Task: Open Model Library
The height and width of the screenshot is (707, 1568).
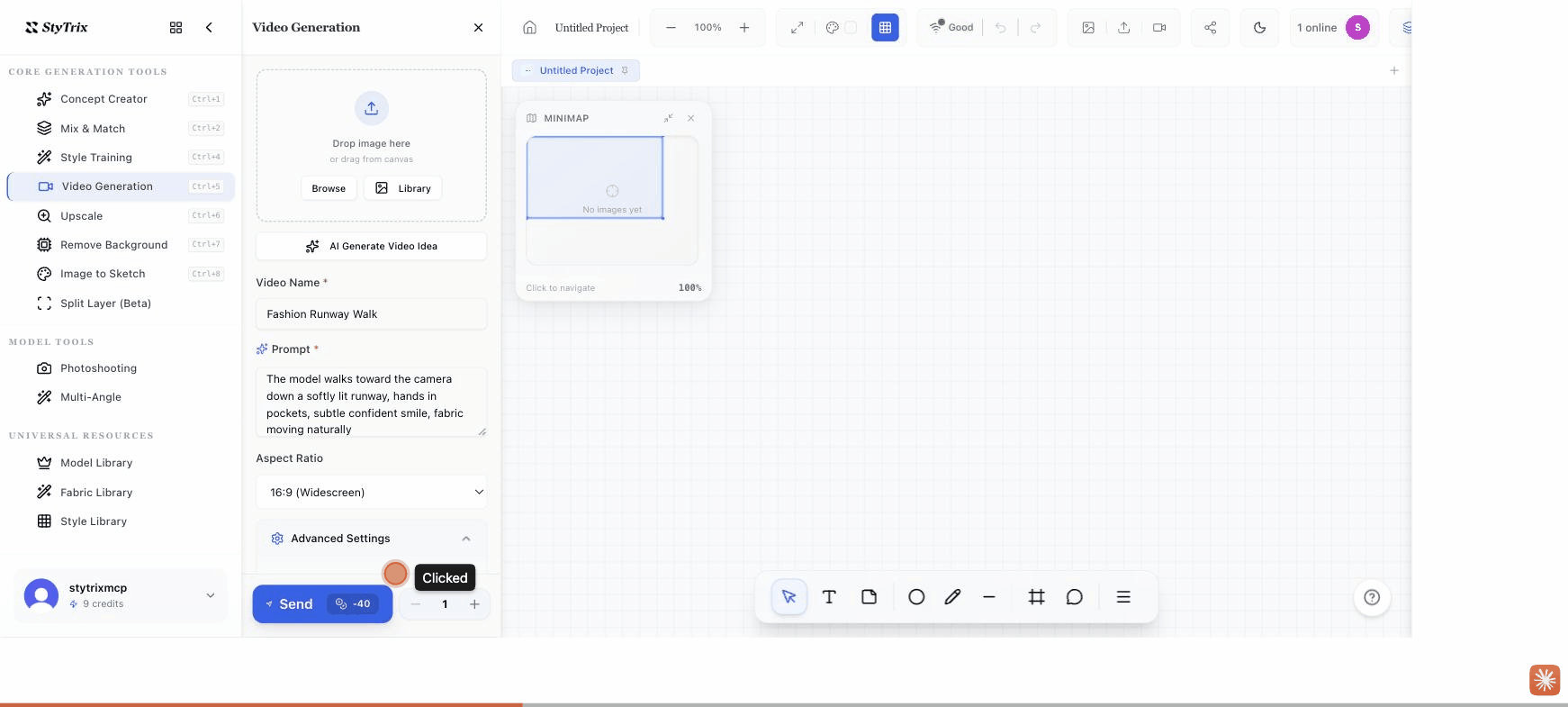Action: 121,463
